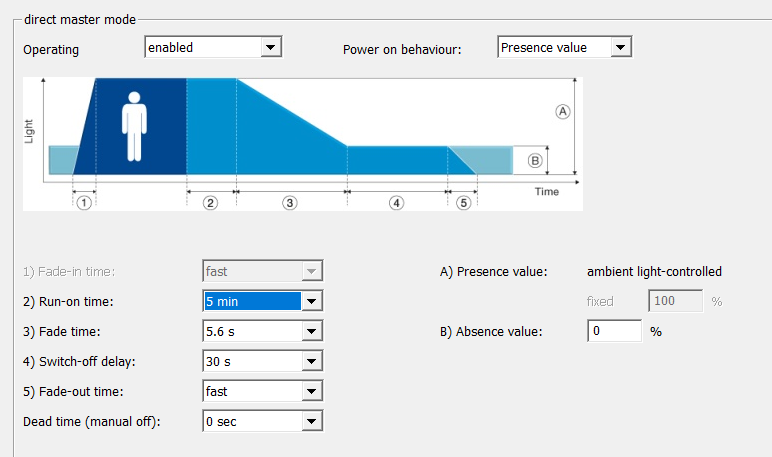
Task: Click circled number 4 marker in diagram
Action: [396, 202]
